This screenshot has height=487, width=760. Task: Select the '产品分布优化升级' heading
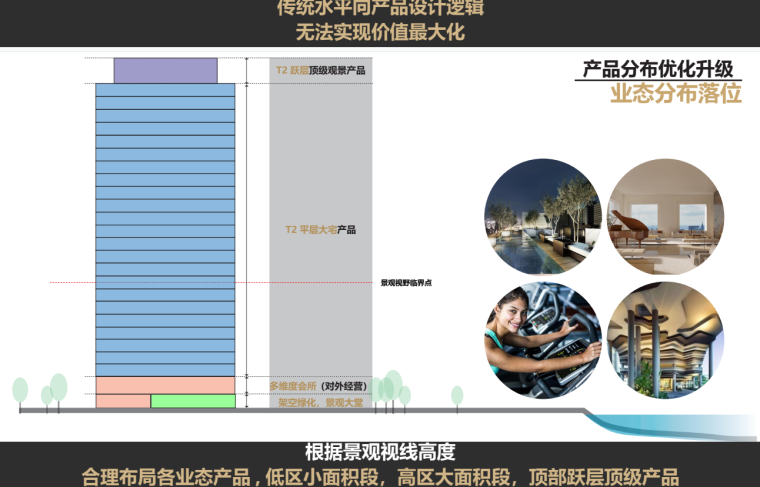point(658,70)
